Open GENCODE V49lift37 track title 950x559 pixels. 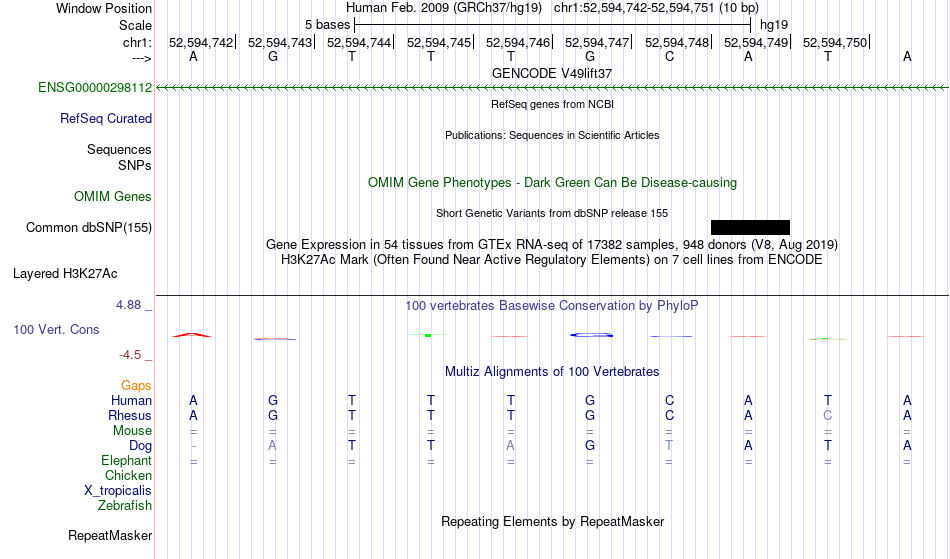pyautogui.click(x=552, y=73)
